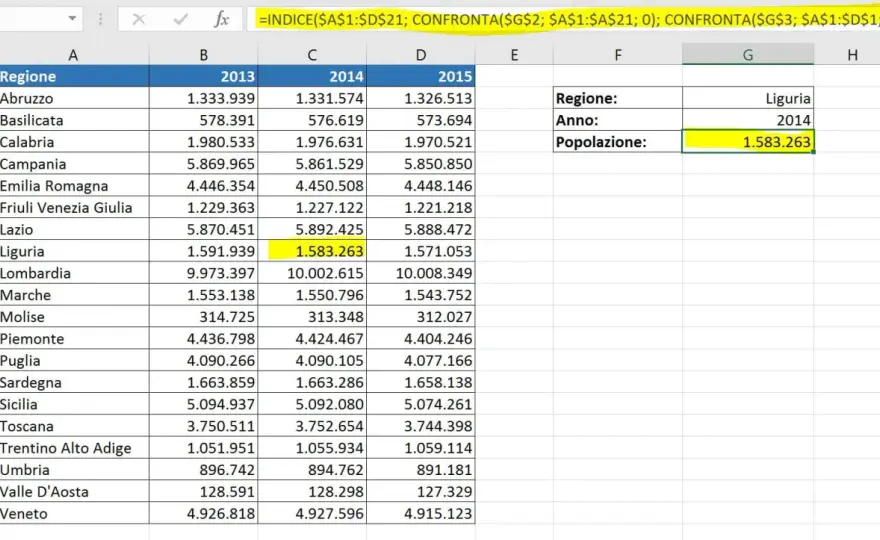Select the Toscana cell
This screenshot has height=540, width=880.
tap(75, 427)
